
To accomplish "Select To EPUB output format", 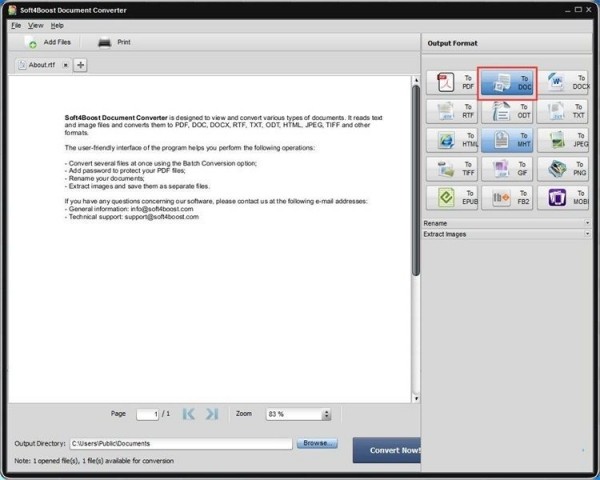I will point(450,198).
